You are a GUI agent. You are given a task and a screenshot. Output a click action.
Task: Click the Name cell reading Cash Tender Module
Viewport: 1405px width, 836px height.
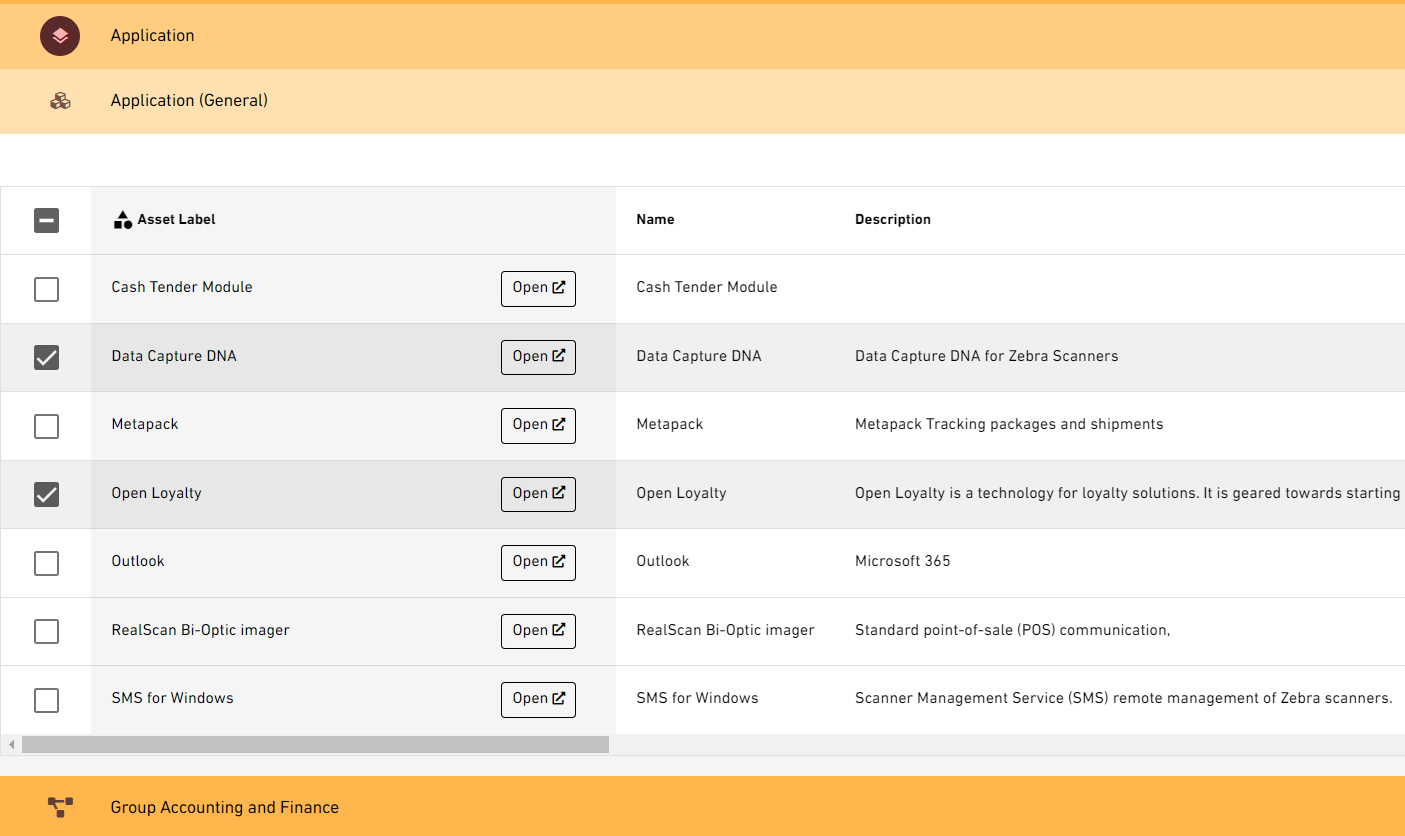click(x=707, y=287)
